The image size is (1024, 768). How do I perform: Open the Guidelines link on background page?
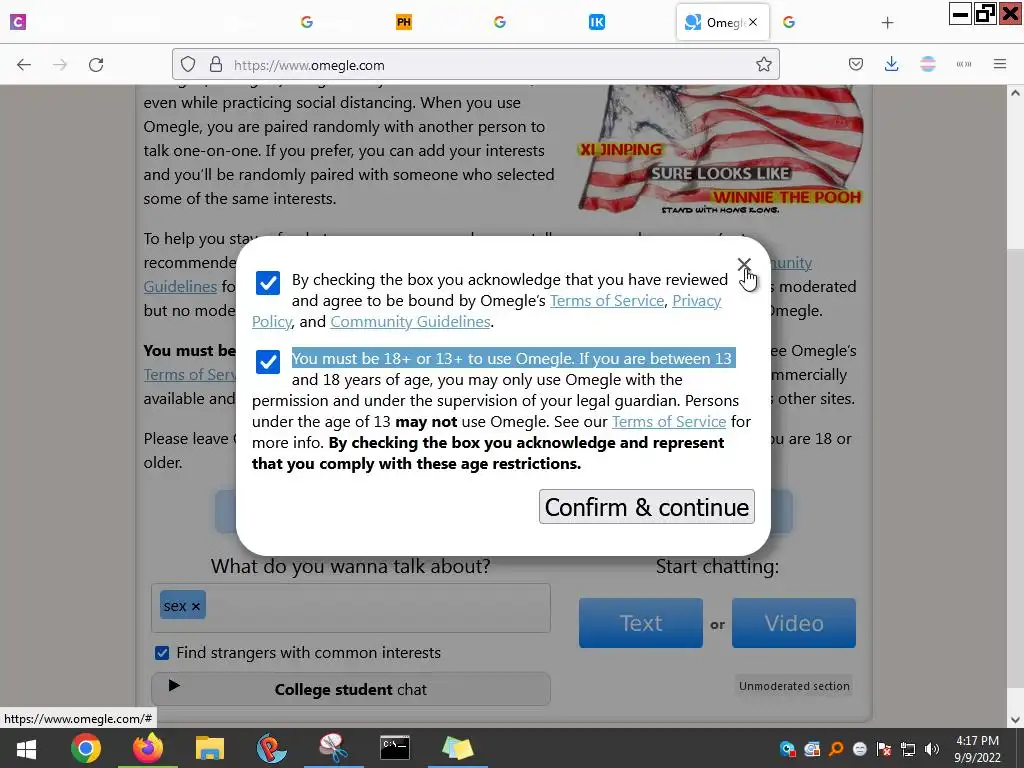click(x=180, y=286)
